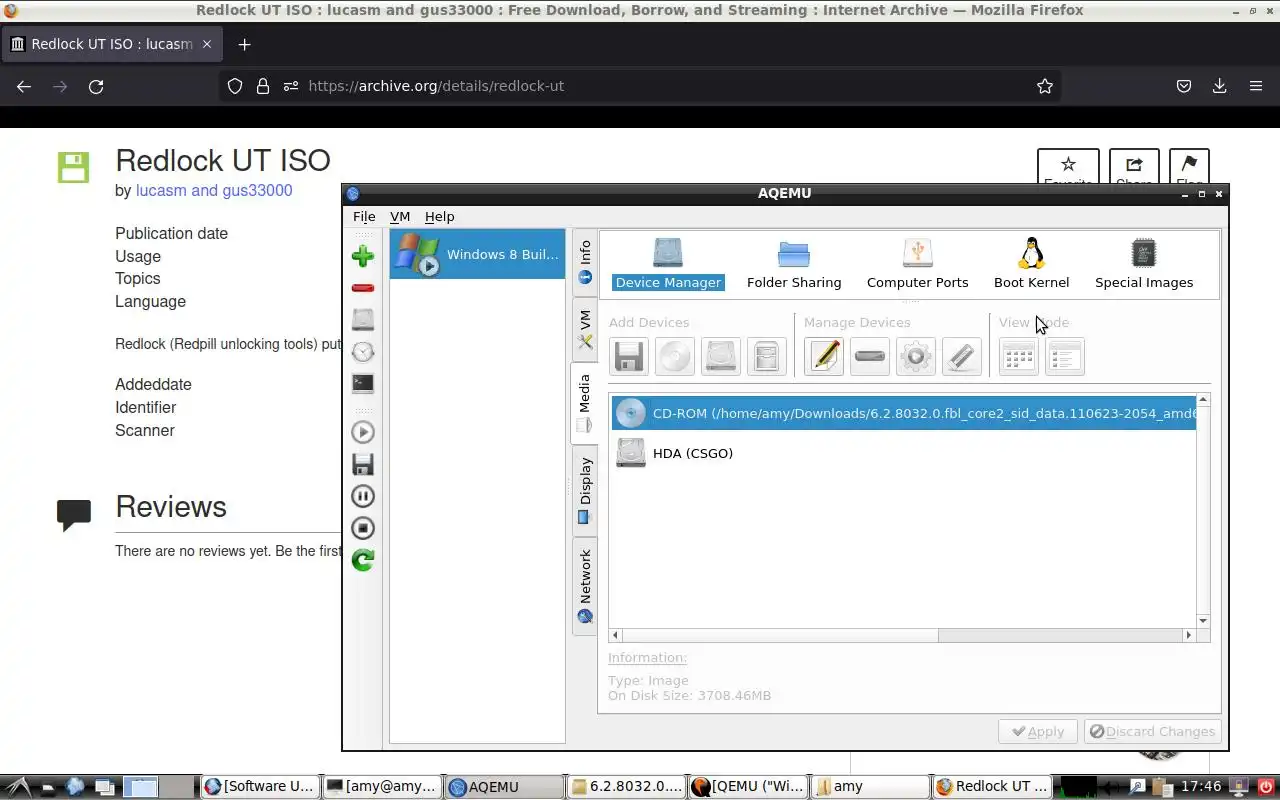This screenshot has width=1280, height=800.
Task: Start the virtual machine with the play icon
Action: [x=363, y=432]
